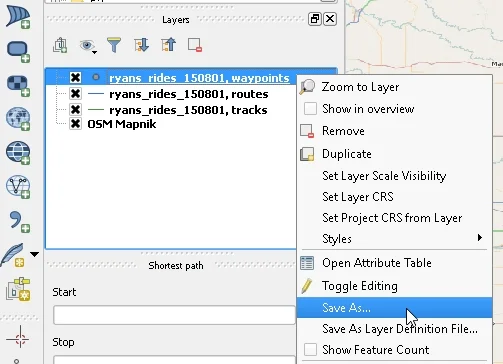Open the Manage Layer Visibility eye dropdown

[x=88, y=45]
